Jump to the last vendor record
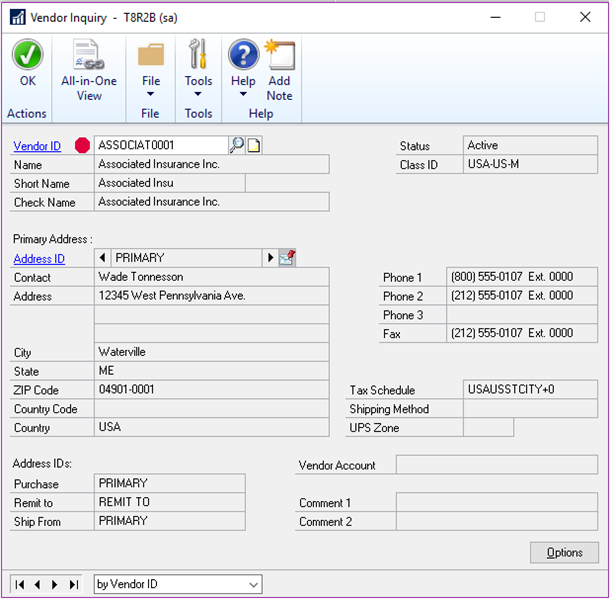The image size is (612, 600). [72, 584]
